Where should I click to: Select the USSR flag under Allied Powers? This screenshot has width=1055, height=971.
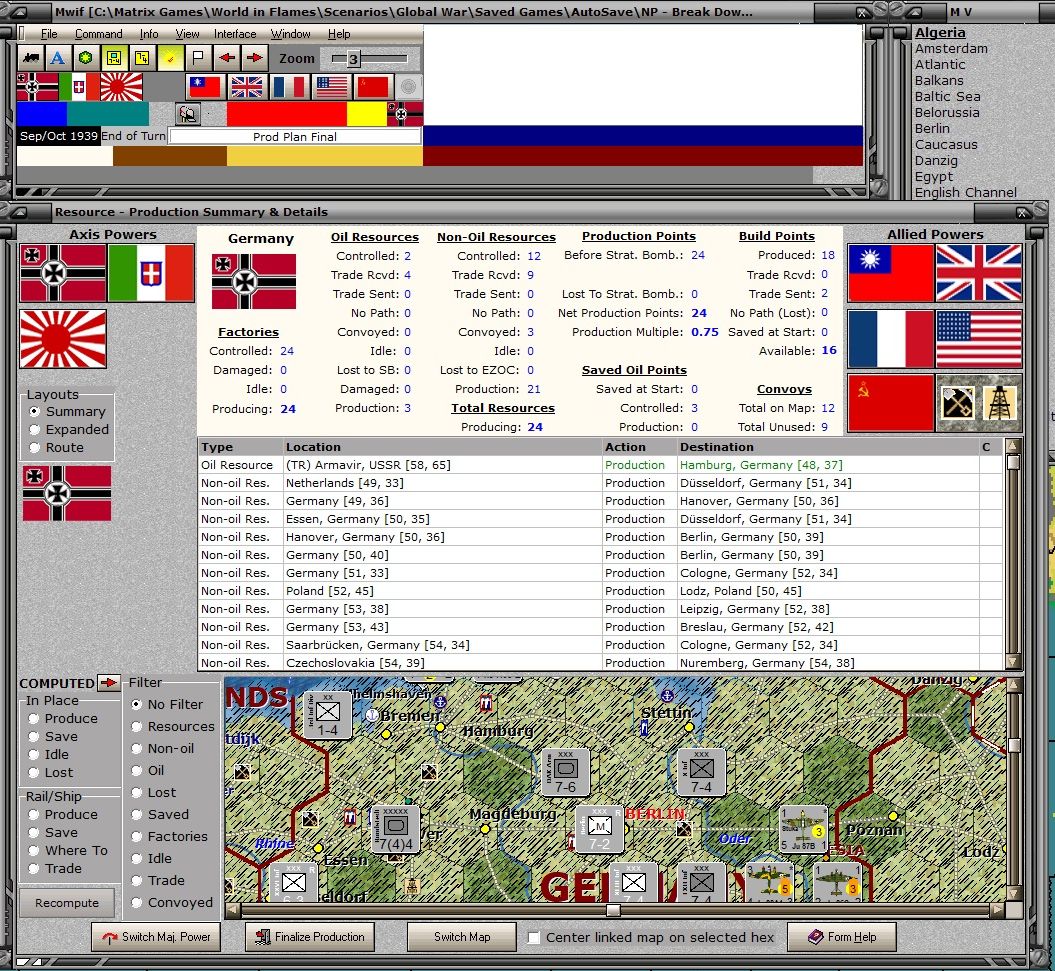click(x=890, y=404)
